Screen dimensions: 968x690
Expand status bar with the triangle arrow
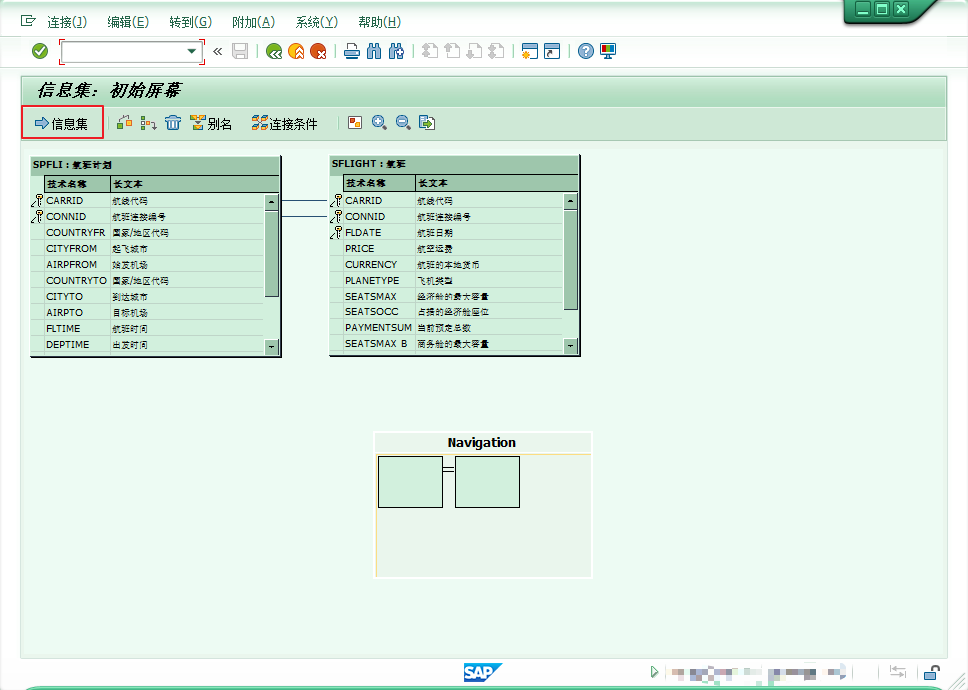pyautogui.click(x=654, y=672)
